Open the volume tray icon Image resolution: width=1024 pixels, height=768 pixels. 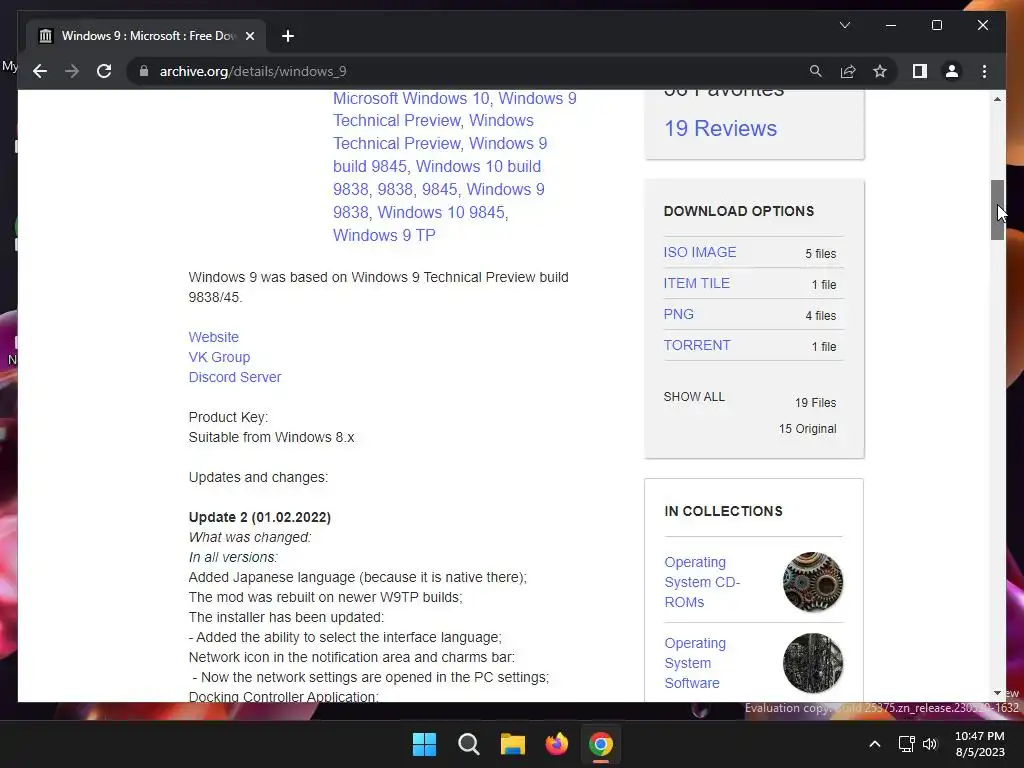(x=930, y=744)
